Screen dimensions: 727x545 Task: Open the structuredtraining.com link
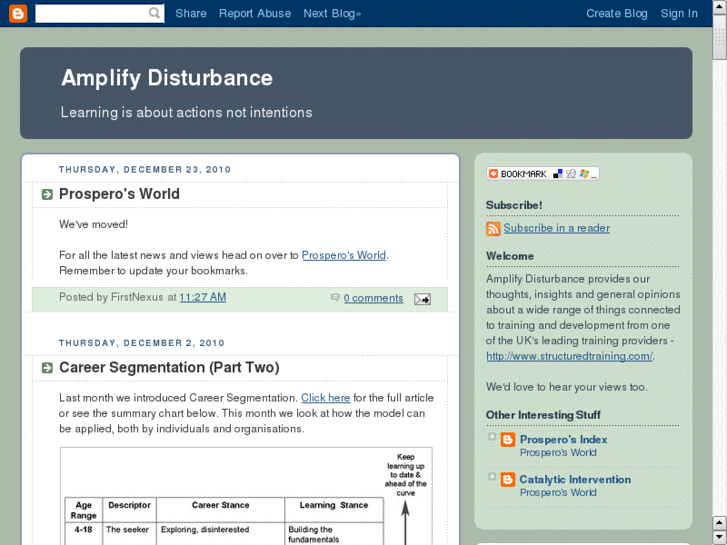569,356
